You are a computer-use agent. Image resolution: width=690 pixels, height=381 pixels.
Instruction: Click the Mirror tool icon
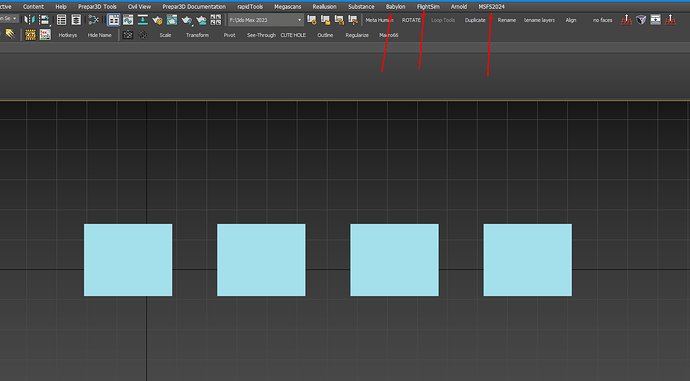coord(29,20)
